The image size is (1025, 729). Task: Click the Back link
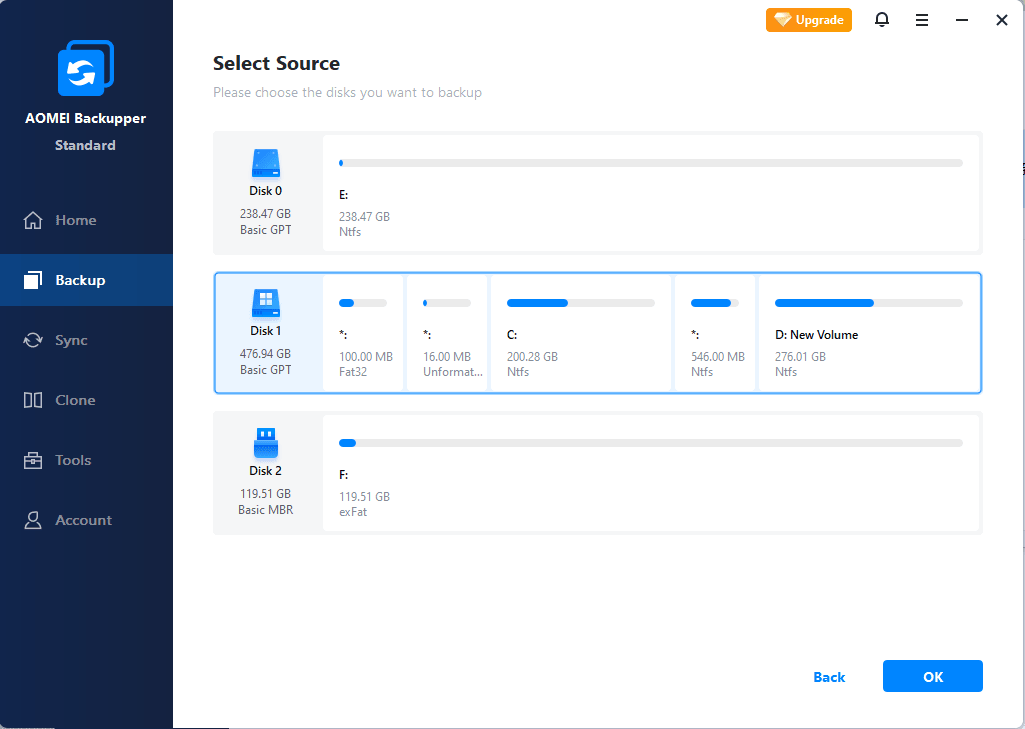click(x=829, y=676)
